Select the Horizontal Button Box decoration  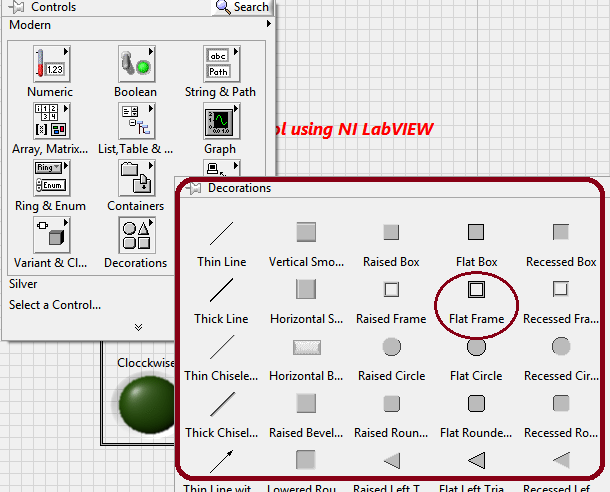point(307,347)
